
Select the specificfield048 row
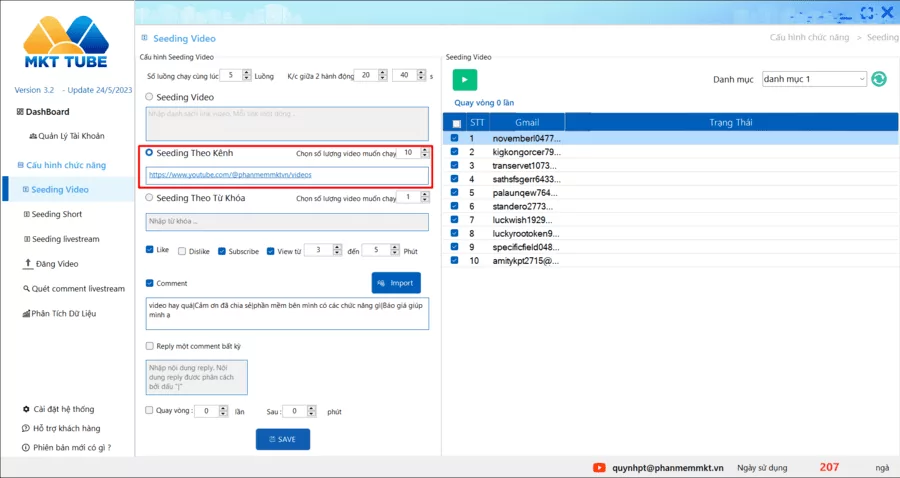click(670, 247)
